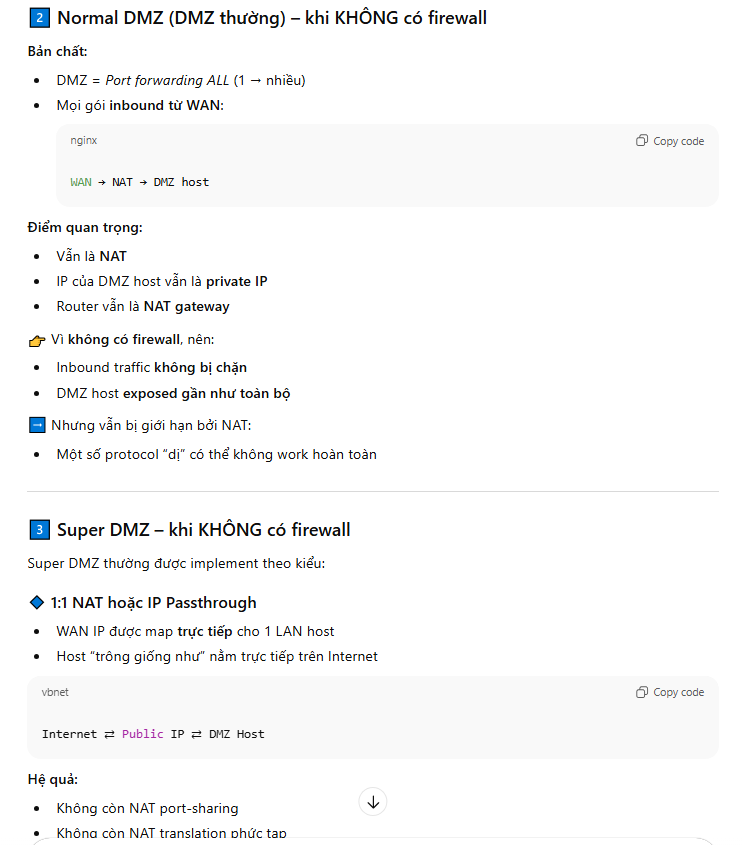
Task: Click the pointing hand emoji icon
Action: (38, 341)
